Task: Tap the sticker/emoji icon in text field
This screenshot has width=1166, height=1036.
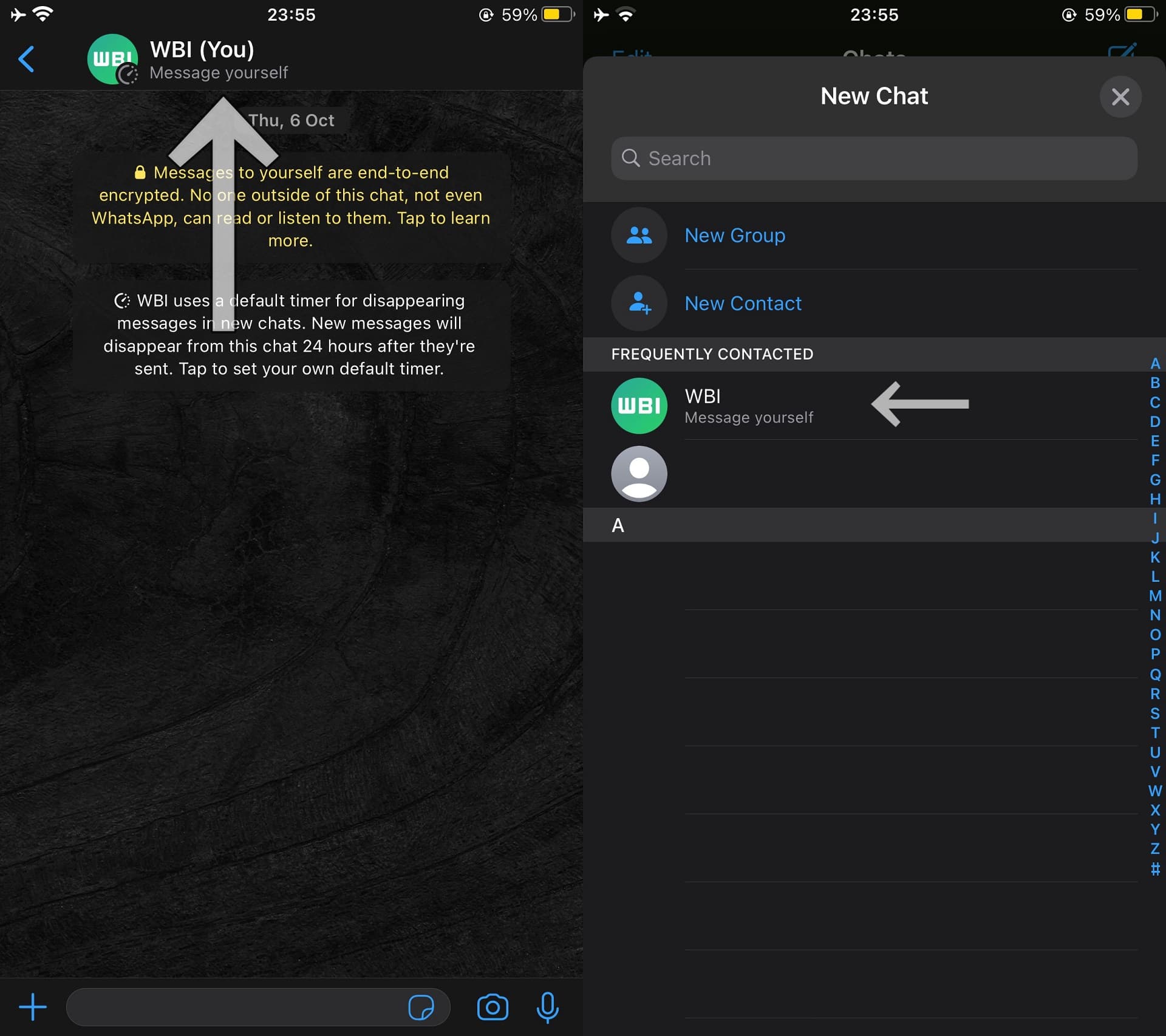Action: [x=421, y=1006]
